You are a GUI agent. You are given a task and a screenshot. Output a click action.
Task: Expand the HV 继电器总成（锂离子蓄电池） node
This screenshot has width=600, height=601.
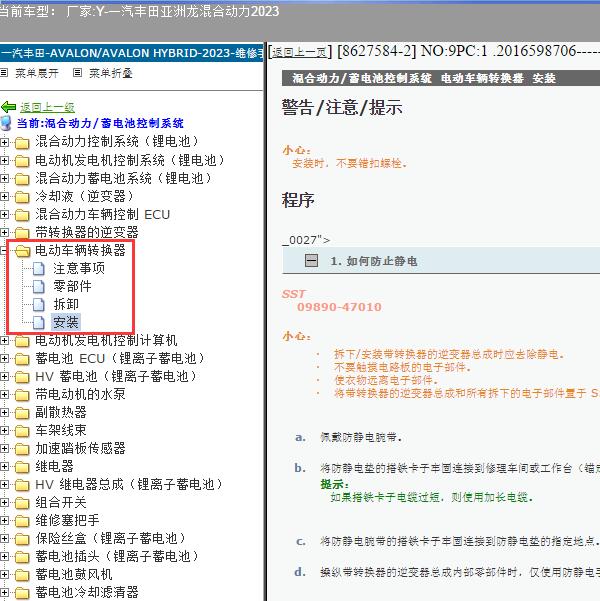[x=4, y=485]
